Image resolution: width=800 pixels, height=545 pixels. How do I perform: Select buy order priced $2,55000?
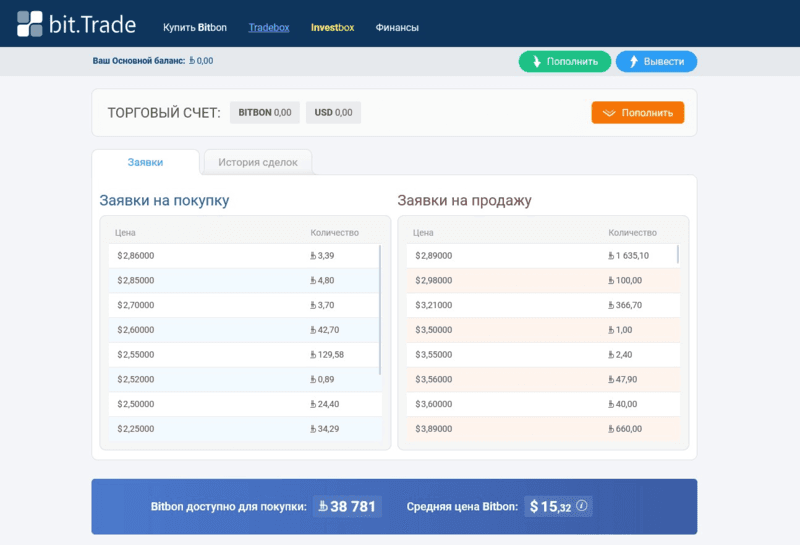coord(243,355)
